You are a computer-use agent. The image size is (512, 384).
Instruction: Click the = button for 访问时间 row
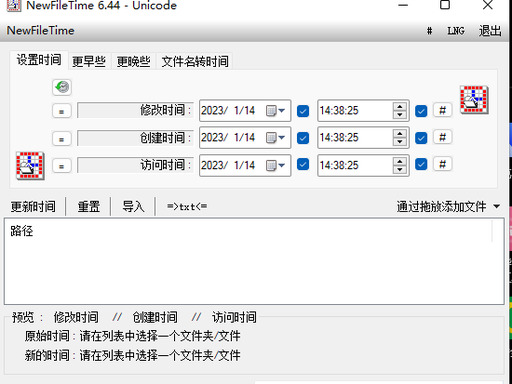(62, 166)
